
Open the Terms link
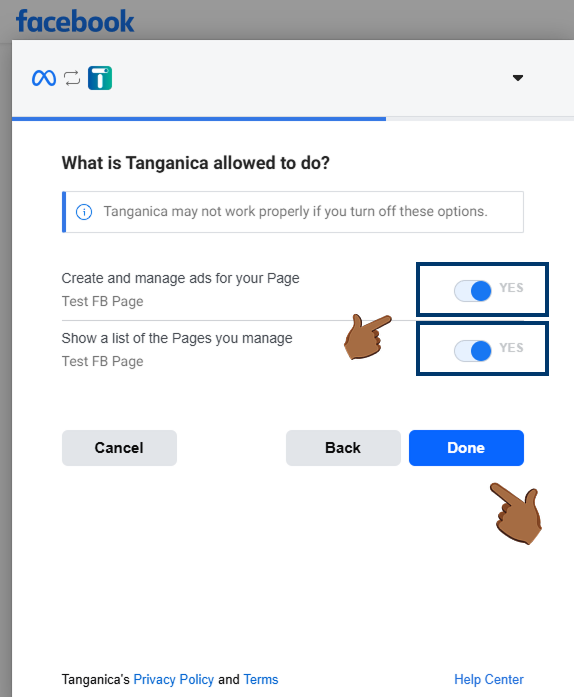261,679
